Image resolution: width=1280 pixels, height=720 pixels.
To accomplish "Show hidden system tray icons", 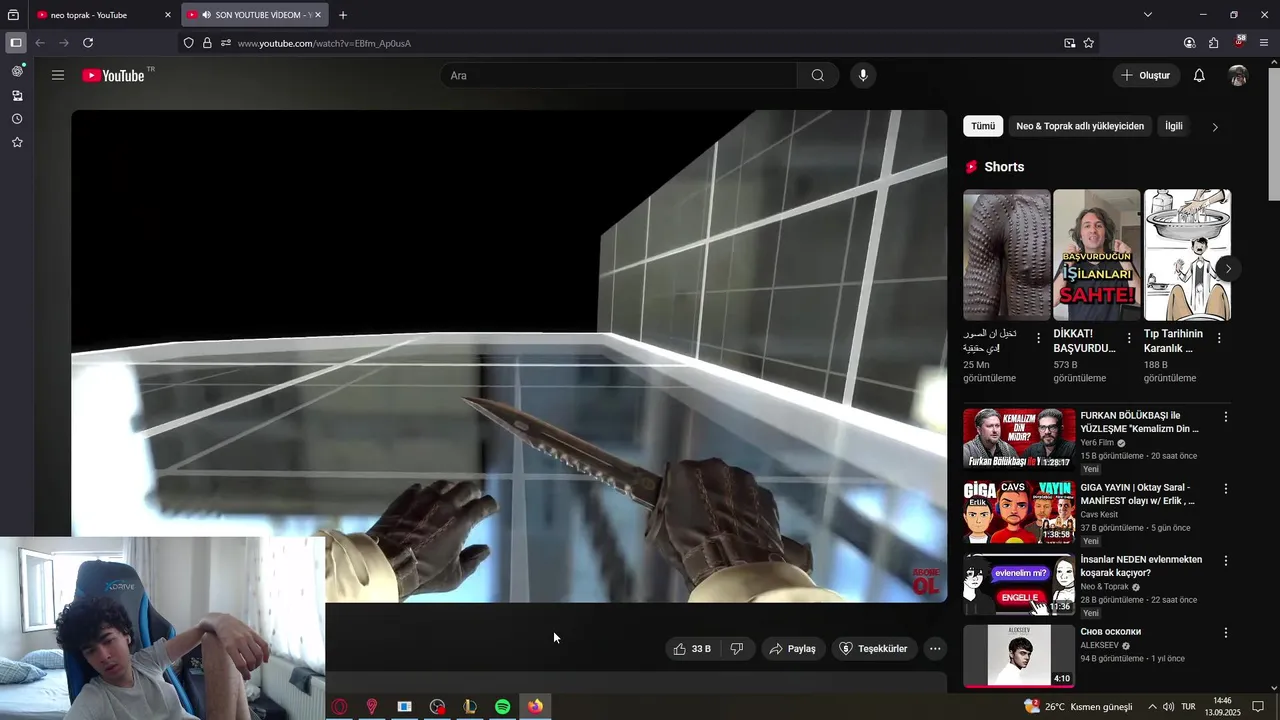I will (1151, 707).
